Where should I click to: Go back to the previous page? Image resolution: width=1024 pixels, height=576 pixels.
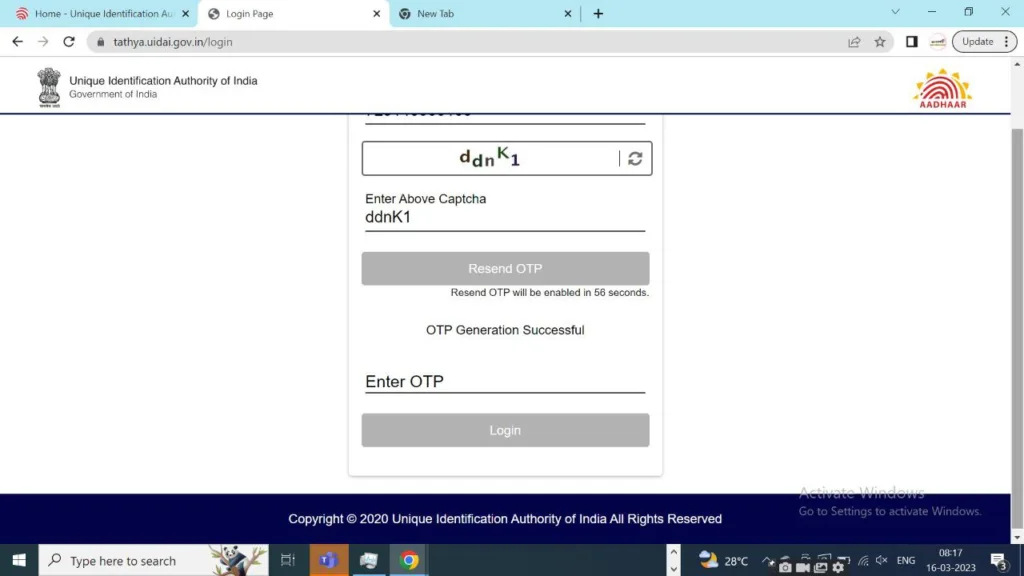17,42
